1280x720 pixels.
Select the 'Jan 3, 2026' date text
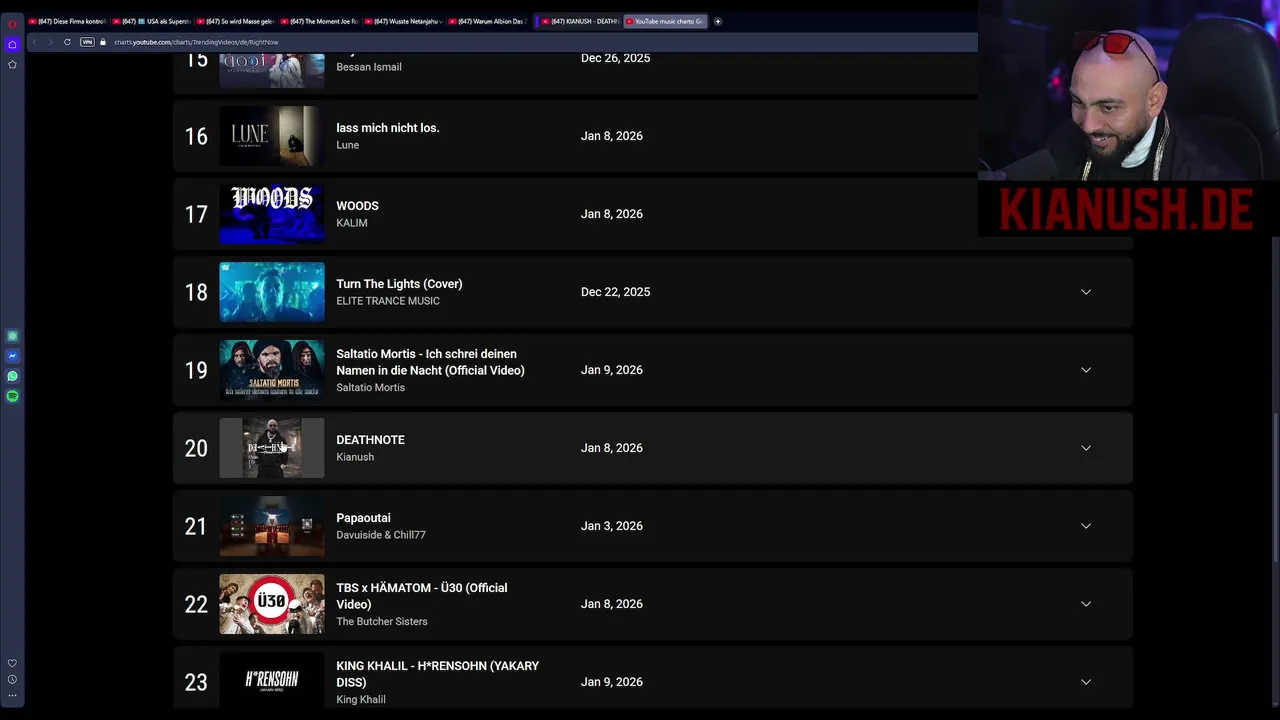tap(612, 526)
